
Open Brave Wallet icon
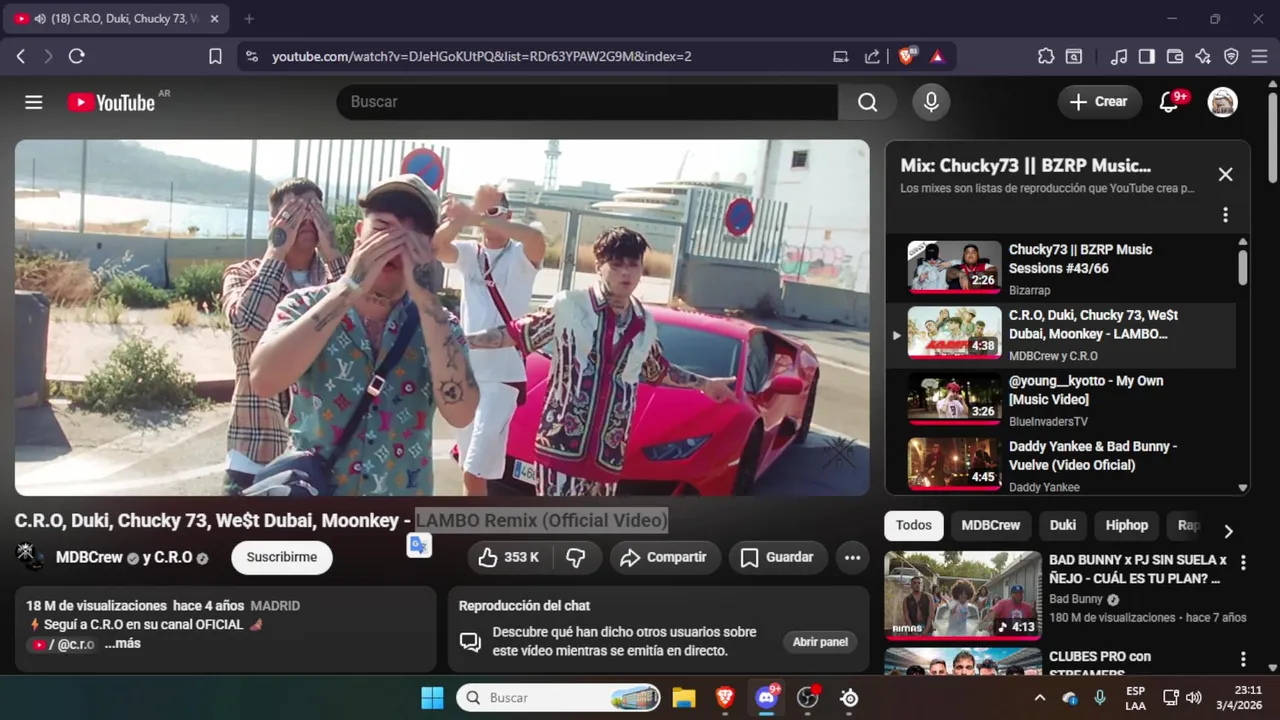[x=1175, y=57]
